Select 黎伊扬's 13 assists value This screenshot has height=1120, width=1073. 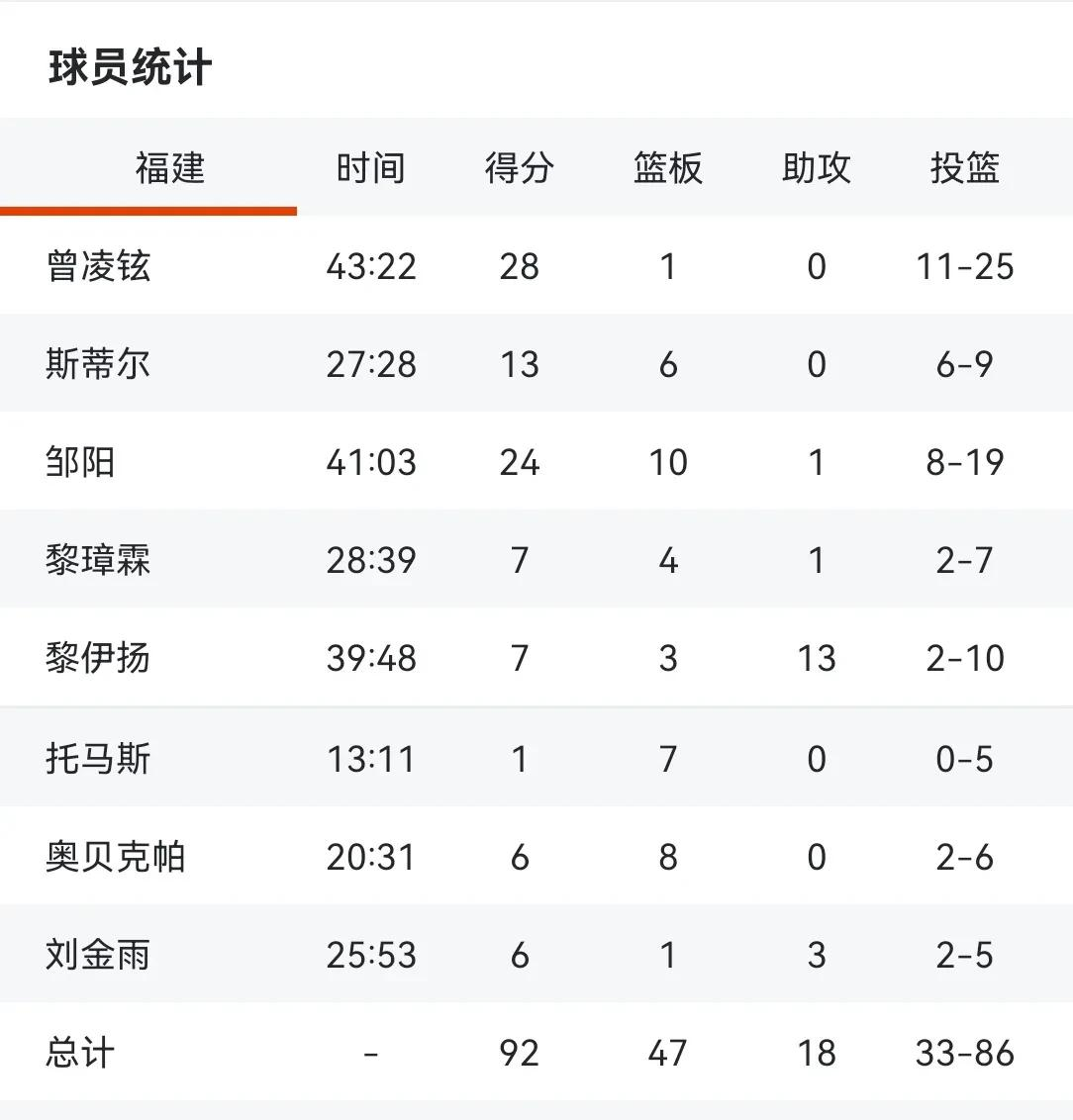[x=816, y=659]
